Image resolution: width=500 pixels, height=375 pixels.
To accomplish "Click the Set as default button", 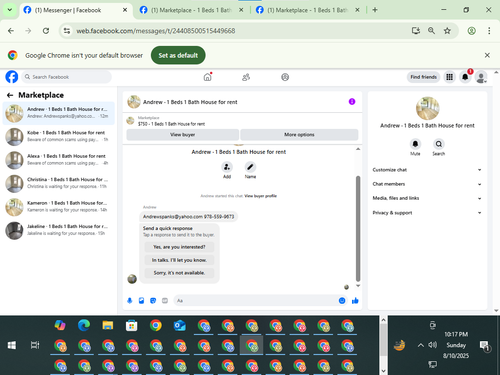I will coord(178,55).
